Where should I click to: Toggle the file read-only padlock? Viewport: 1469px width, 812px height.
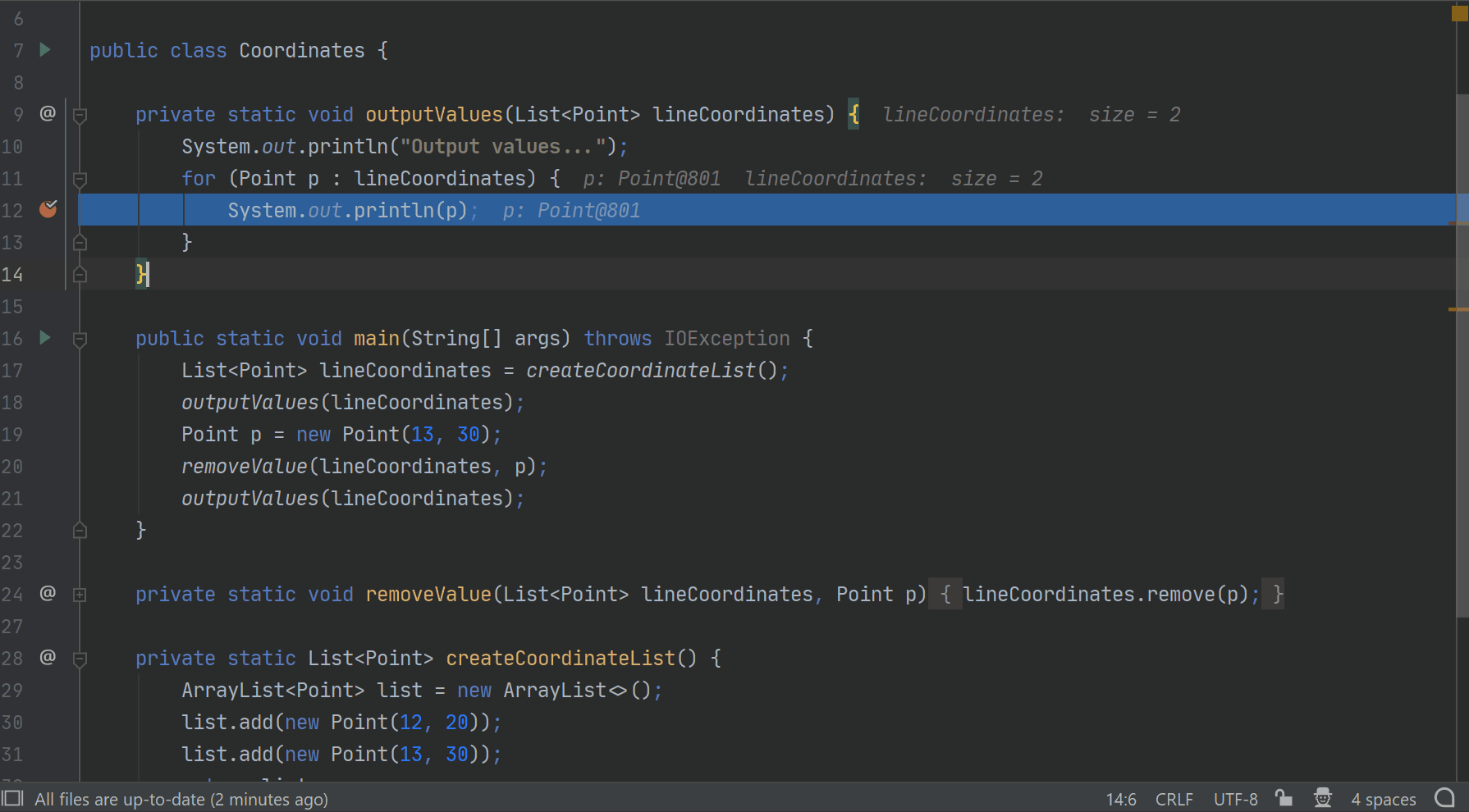1284,798
